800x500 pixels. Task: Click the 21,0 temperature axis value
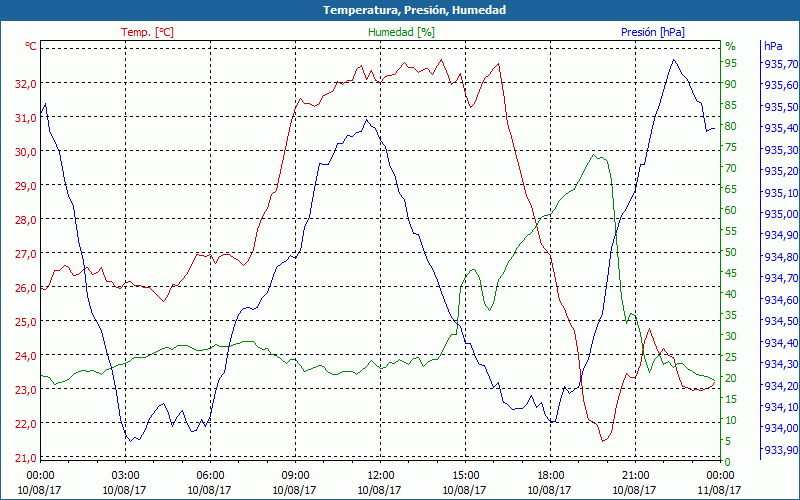(x=26, y=458)
